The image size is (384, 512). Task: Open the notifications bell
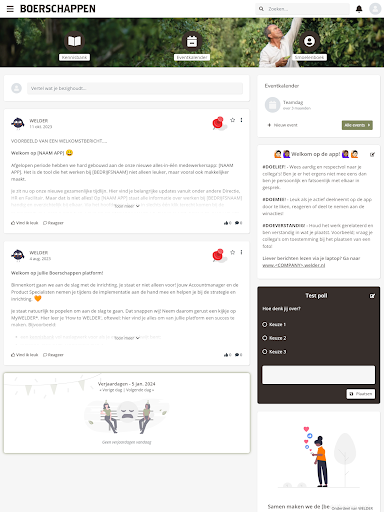coord(359,9)
